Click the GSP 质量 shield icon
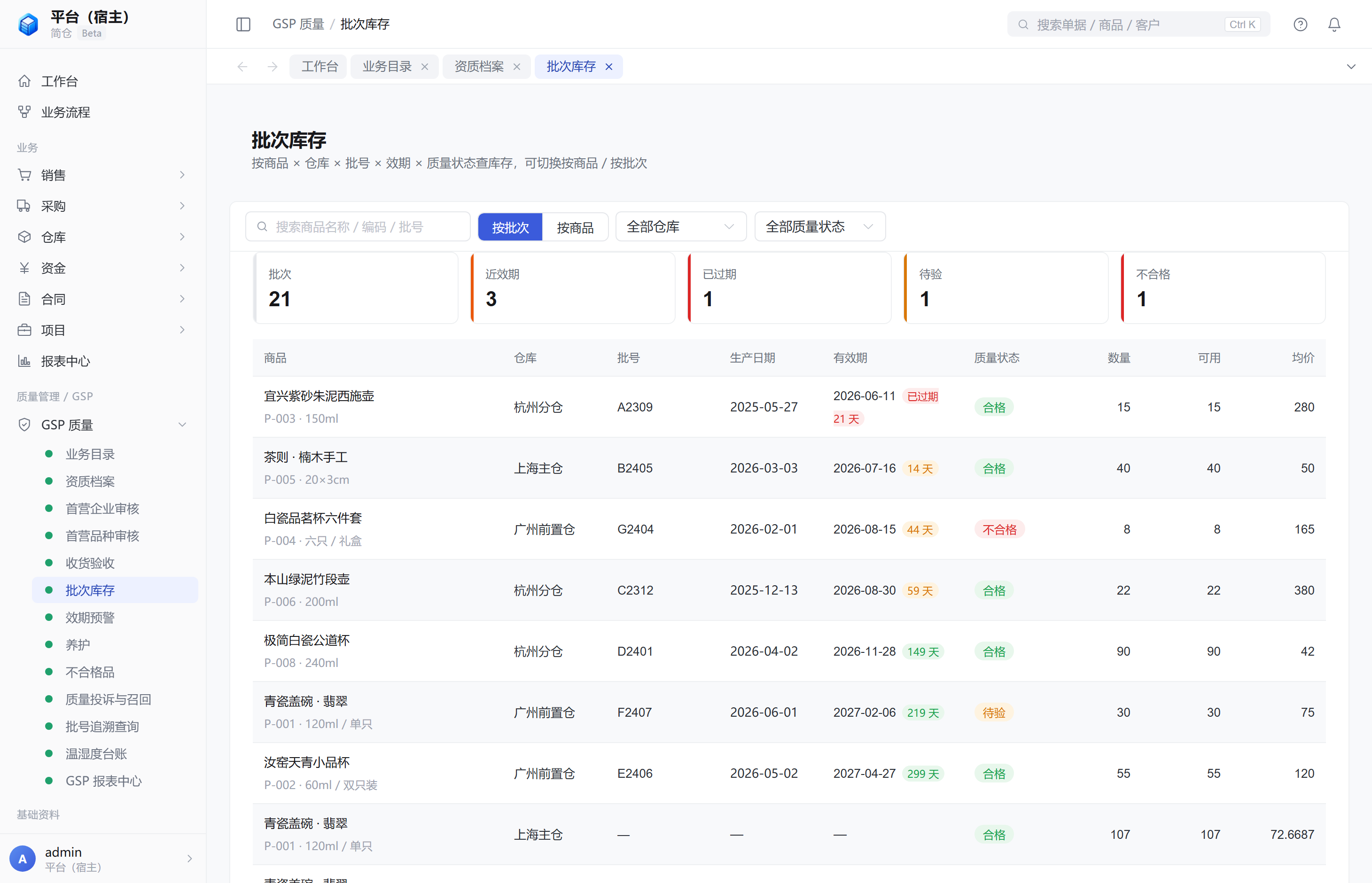Viewport: 1372px width, 883px height. (24, 424)
